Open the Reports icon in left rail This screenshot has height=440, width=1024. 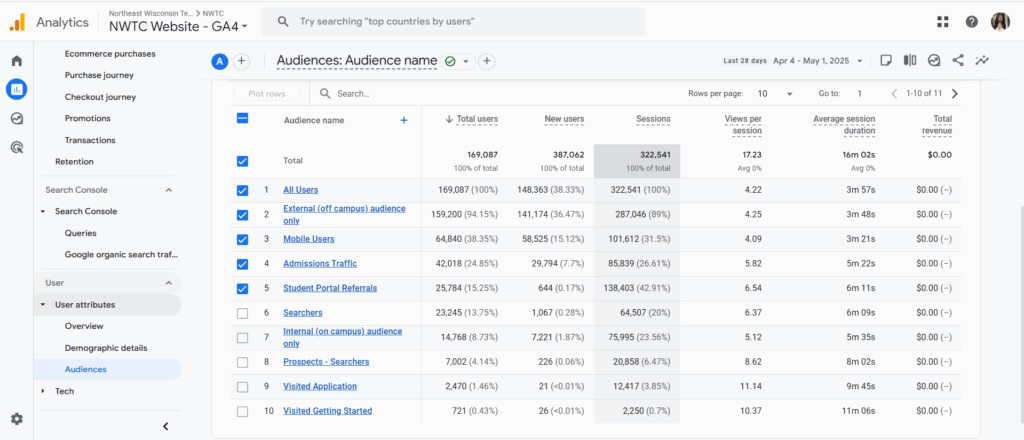click(x=17, y=89)
